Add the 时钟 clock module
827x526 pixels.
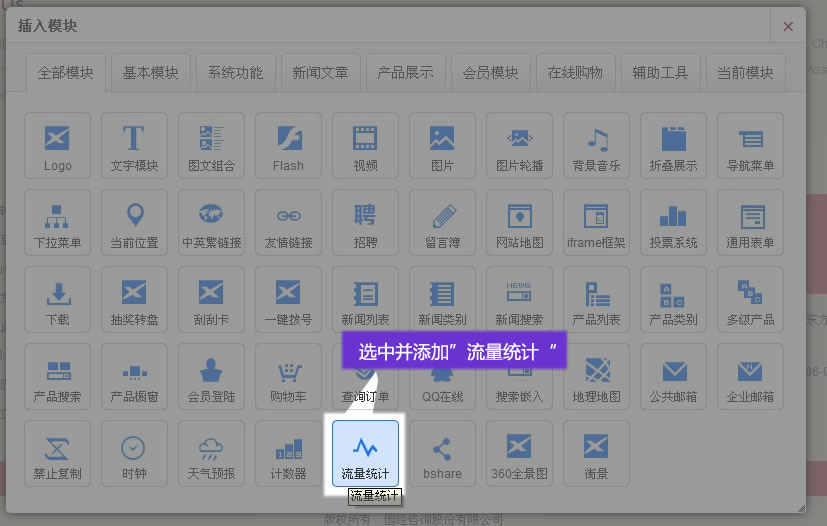(x=135, y=453)
